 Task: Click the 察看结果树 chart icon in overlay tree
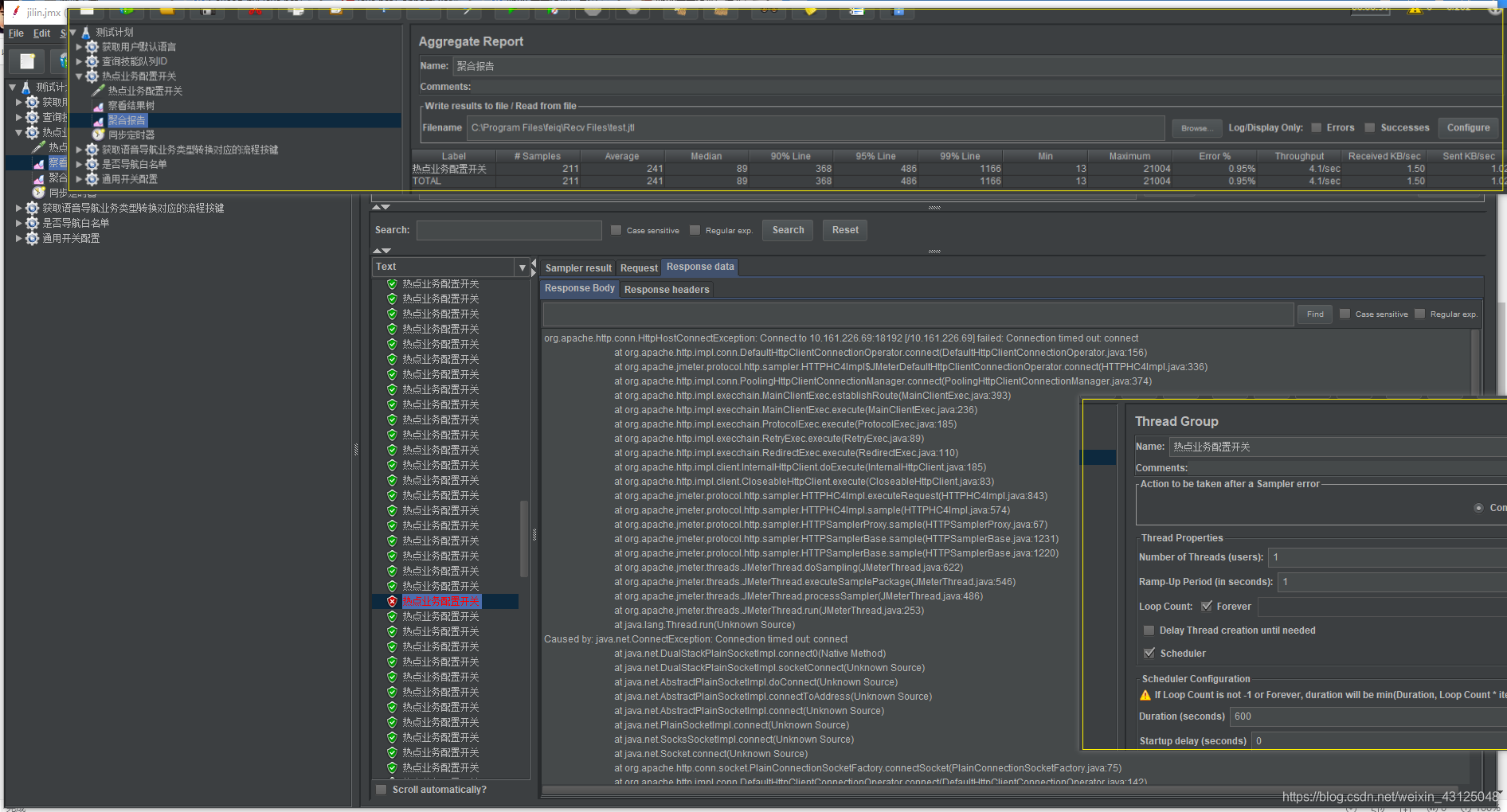[99, 106]
